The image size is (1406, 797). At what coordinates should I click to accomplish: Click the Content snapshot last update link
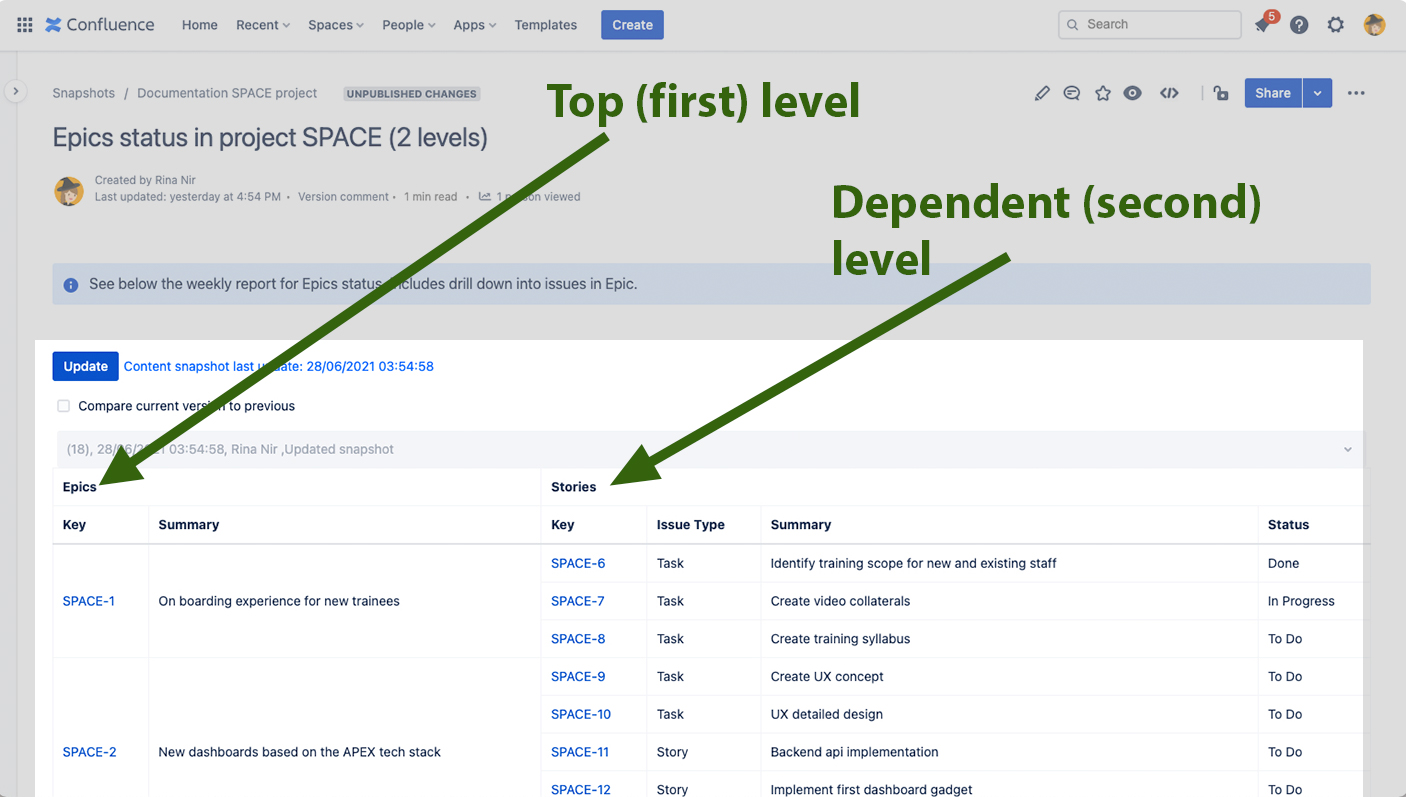[x=279, y=366]
